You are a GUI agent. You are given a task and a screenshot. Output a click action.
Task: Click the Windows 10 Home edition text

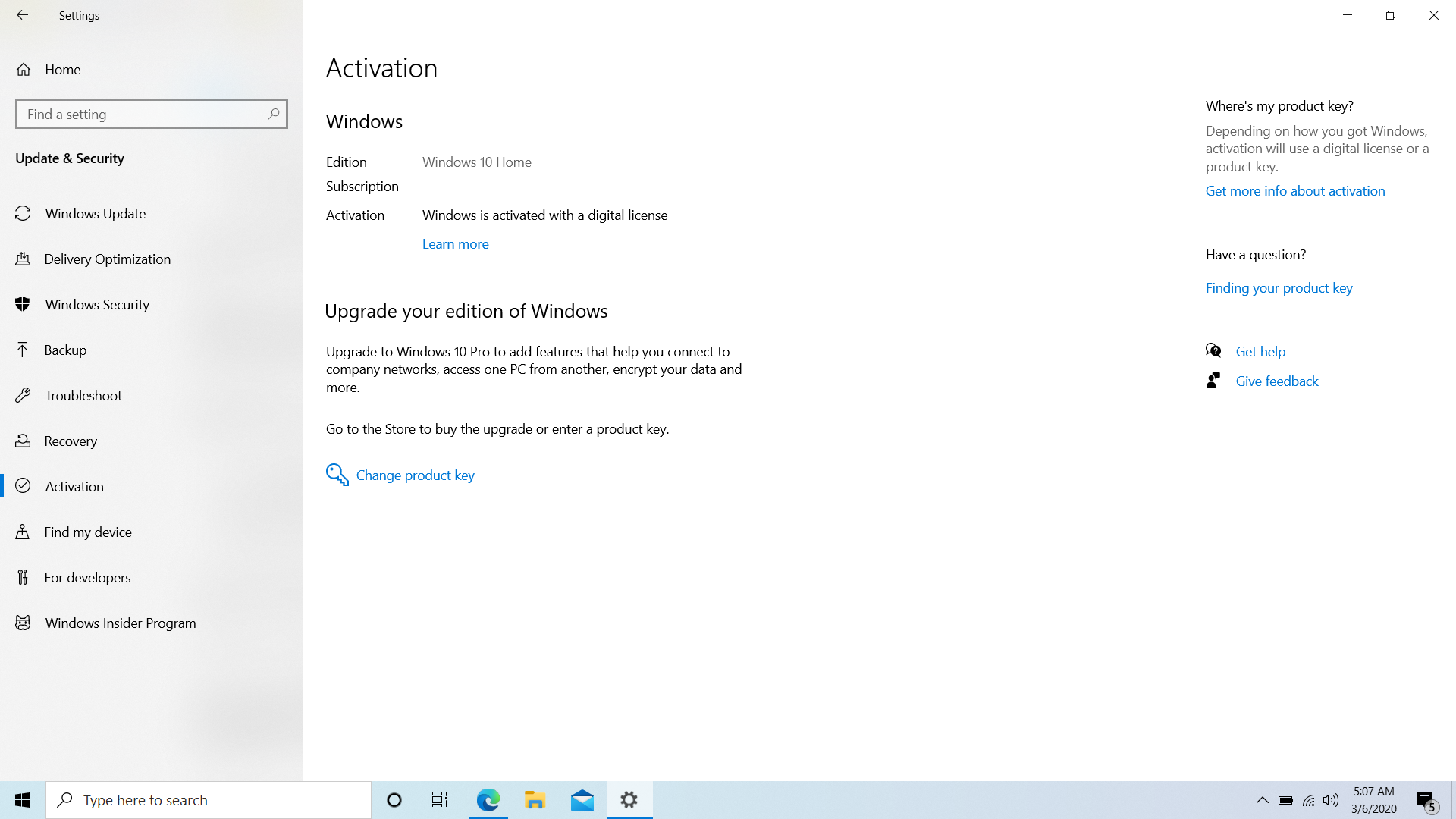pos(477,162)
